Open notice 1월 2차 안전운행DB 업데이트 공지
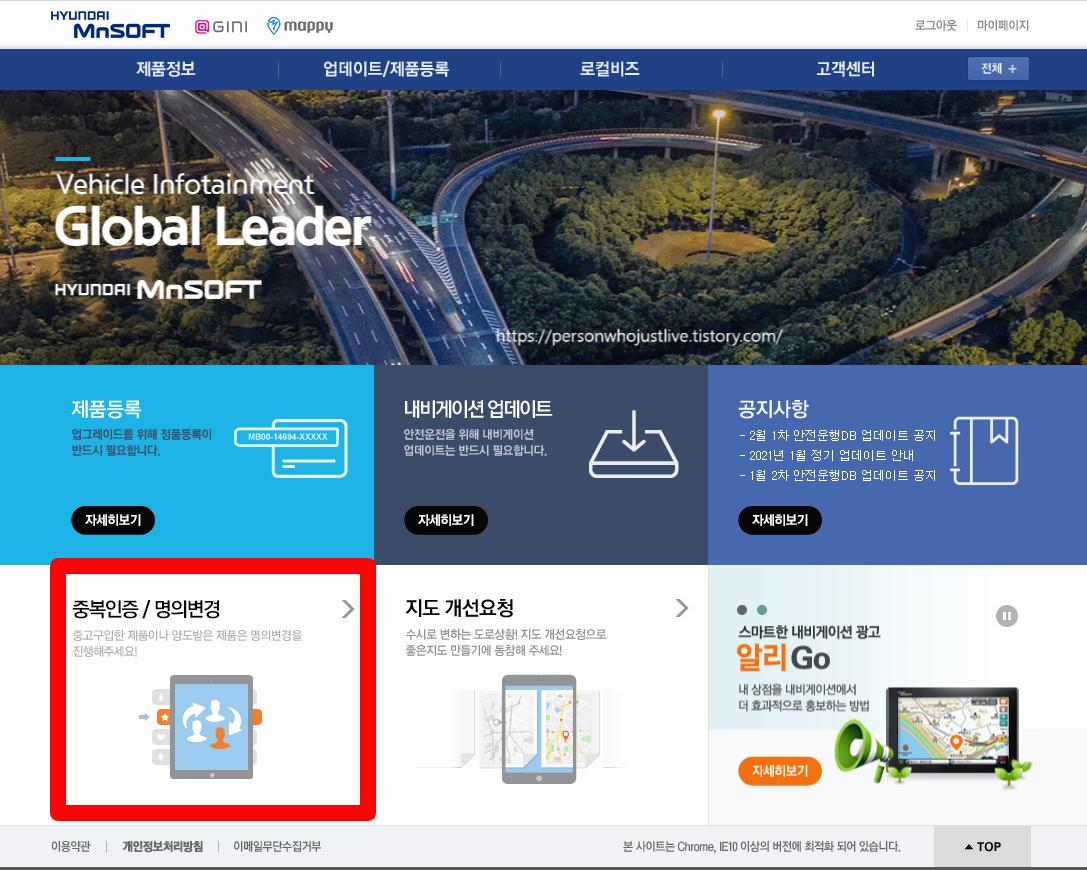 tap(837, 476)
